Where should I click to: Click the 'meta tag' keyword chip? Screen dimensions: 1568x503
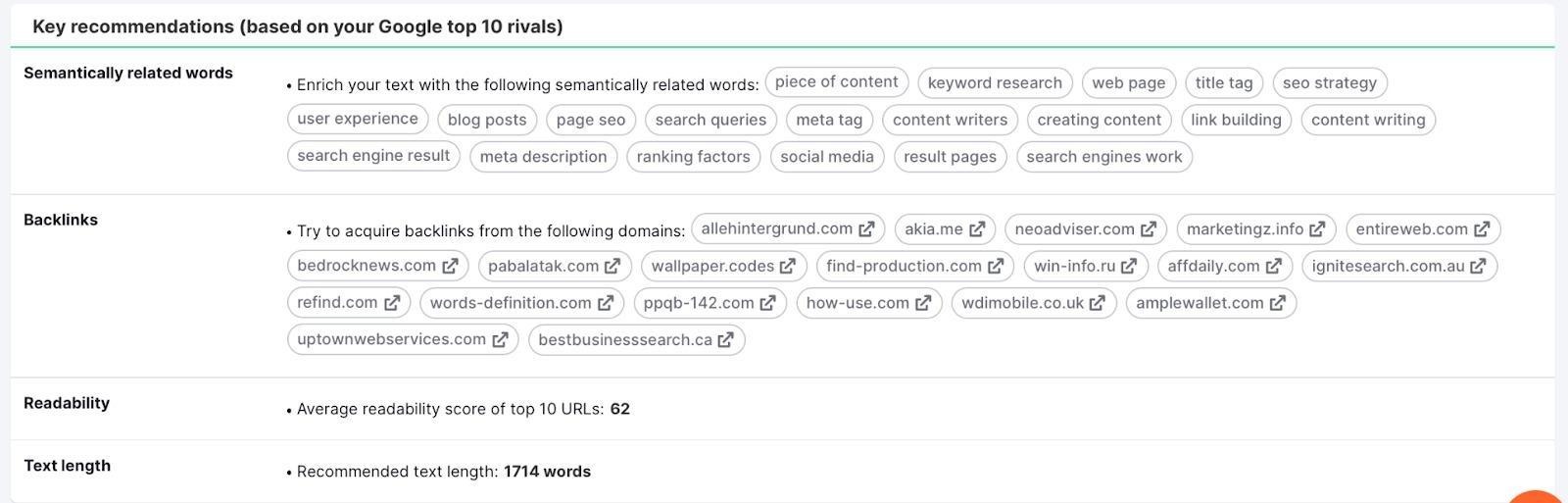829,119
